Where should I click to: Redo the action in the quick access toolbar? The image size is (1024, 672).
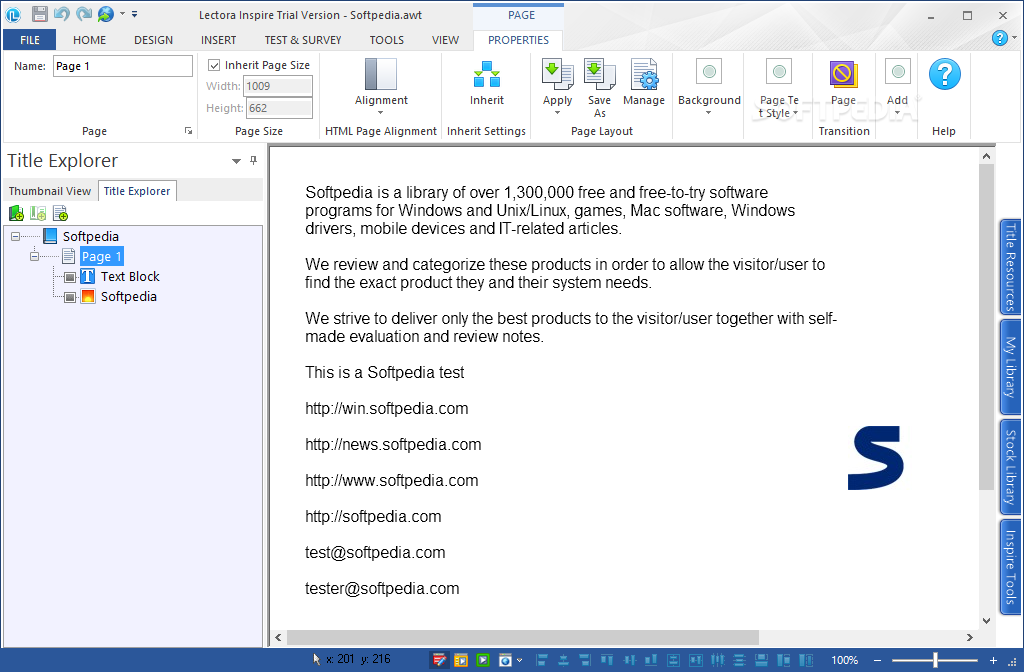tap(84, 14)
